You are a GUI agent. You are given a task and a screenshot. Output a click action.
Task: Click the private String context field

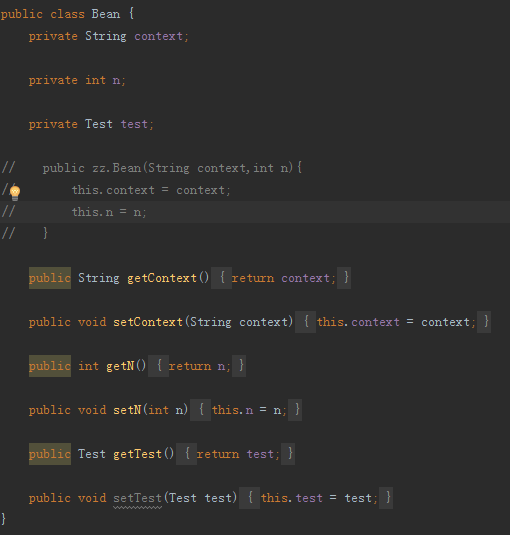point(108,36)
